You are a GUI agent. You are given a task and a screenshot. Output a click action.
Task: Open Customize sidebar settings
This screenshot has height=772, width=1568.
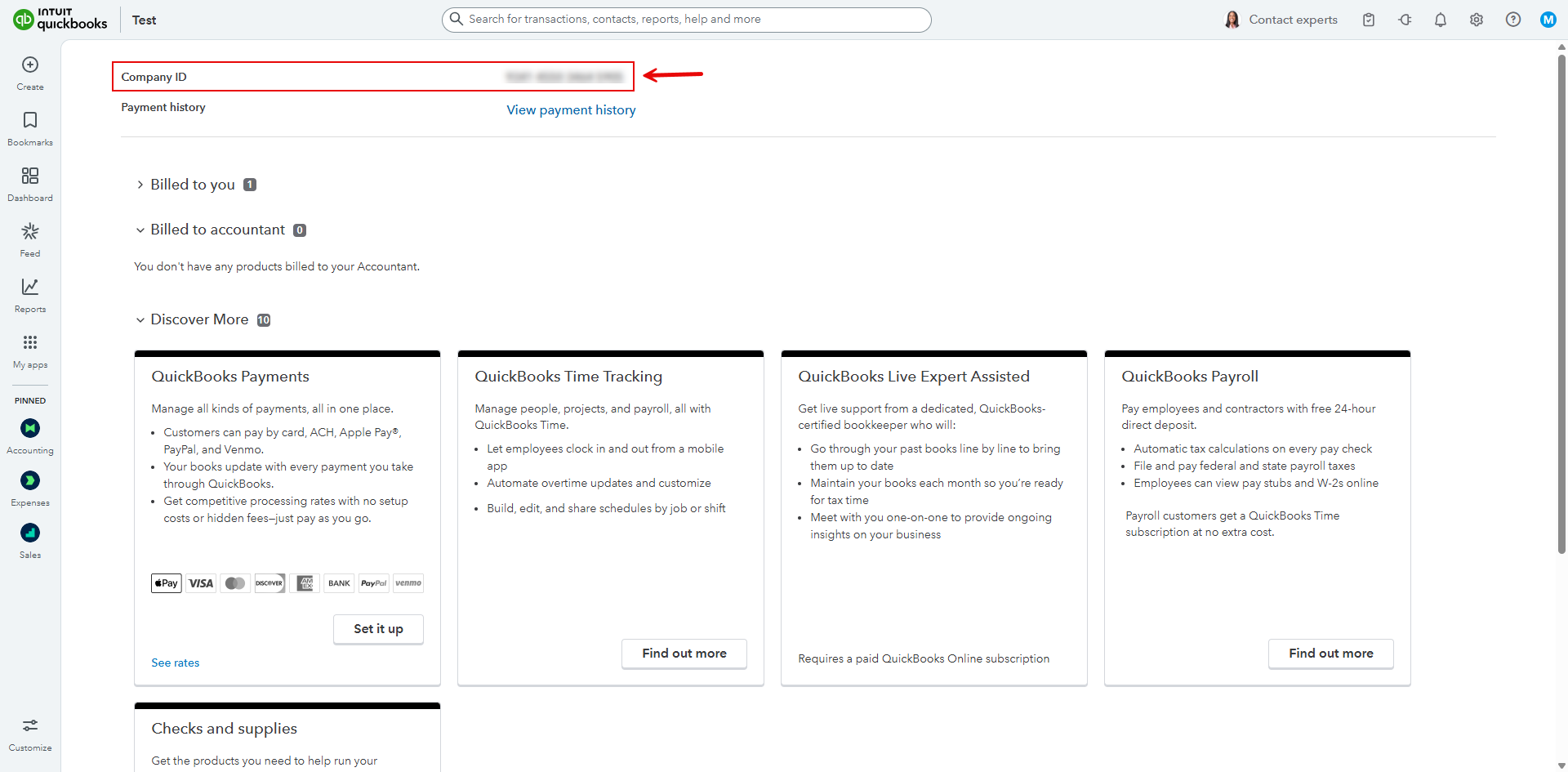(x=30, y=734)
